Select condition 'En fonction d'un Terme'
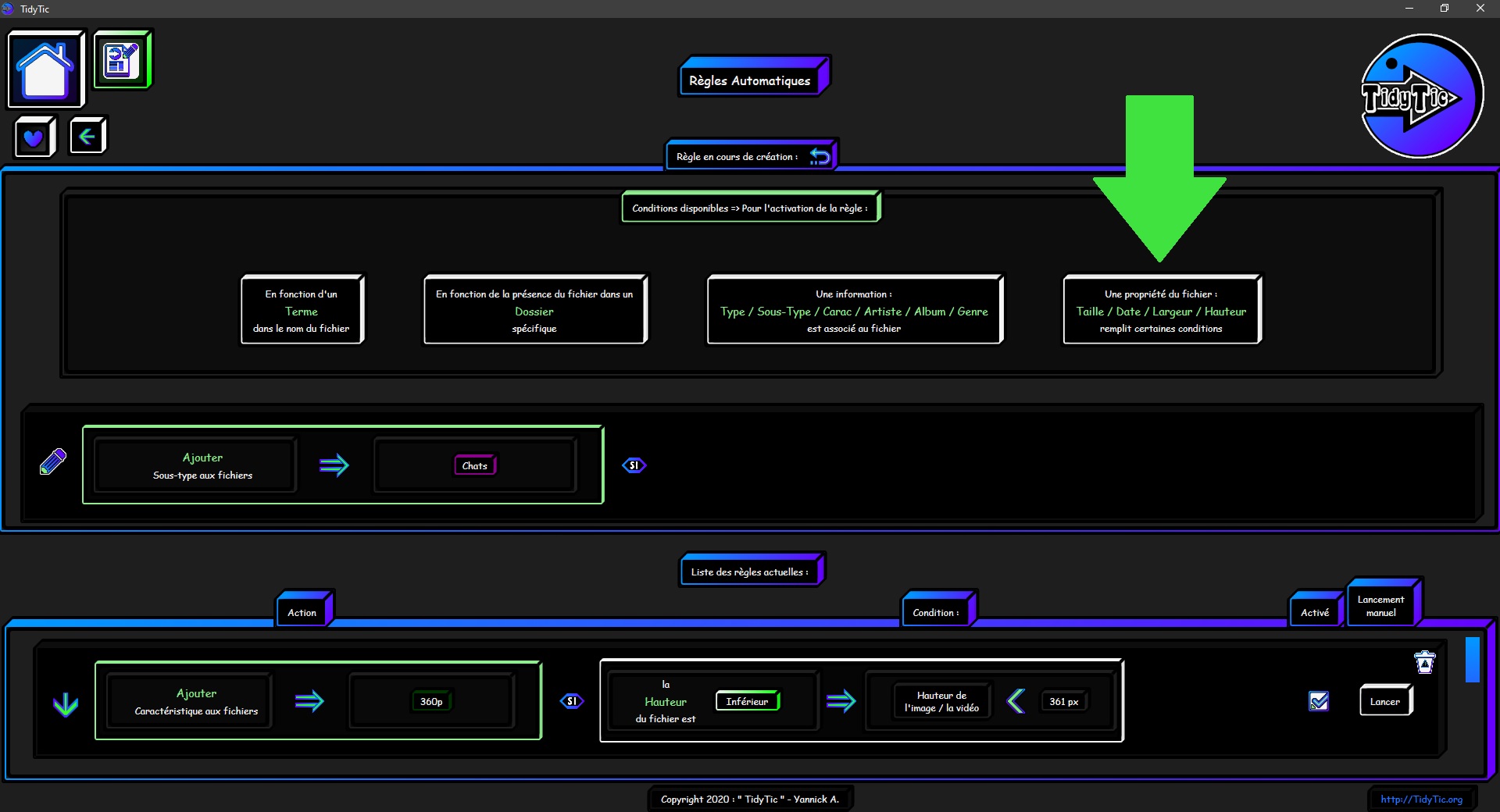The height and width of the screenshot is (812, 1500). 302,310
